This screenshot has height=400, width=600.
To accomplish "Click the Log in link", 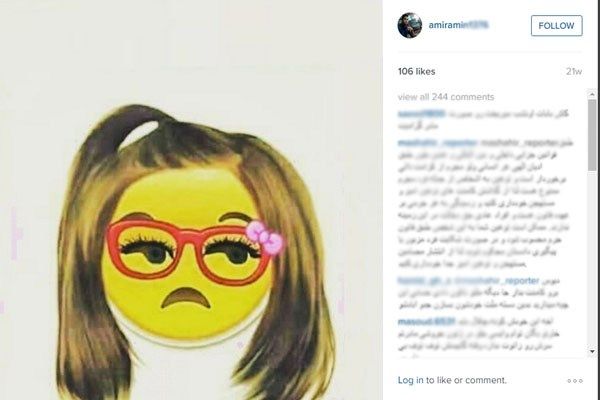I will 411,380.
